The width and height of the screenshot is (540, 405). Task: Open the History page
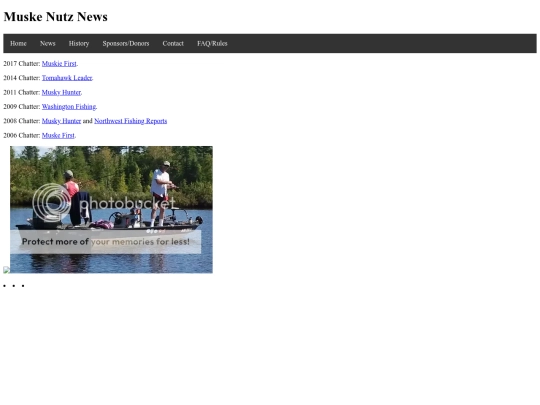click(x=79, y=43)
